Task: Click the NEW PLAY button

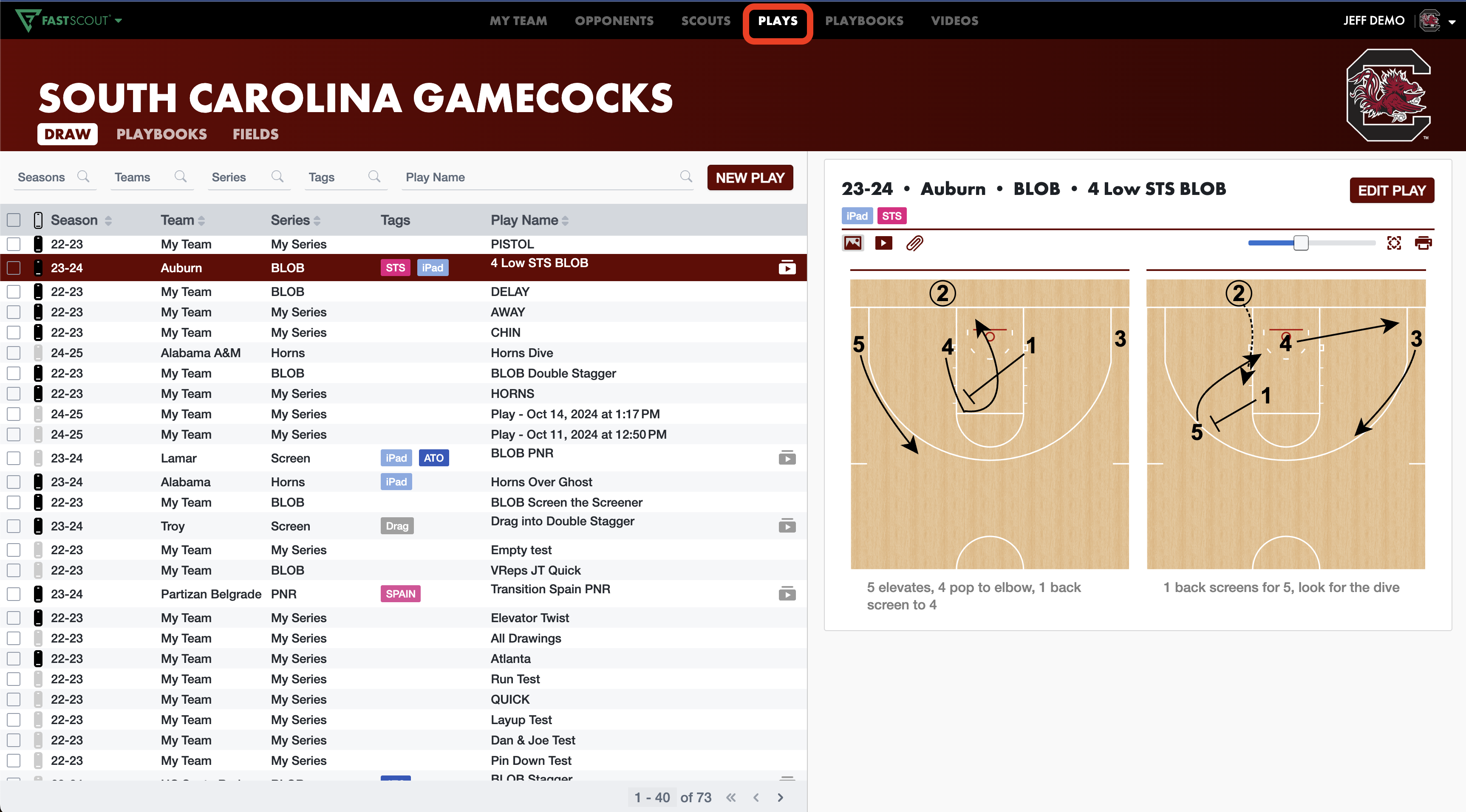Action: coord(750,178)
